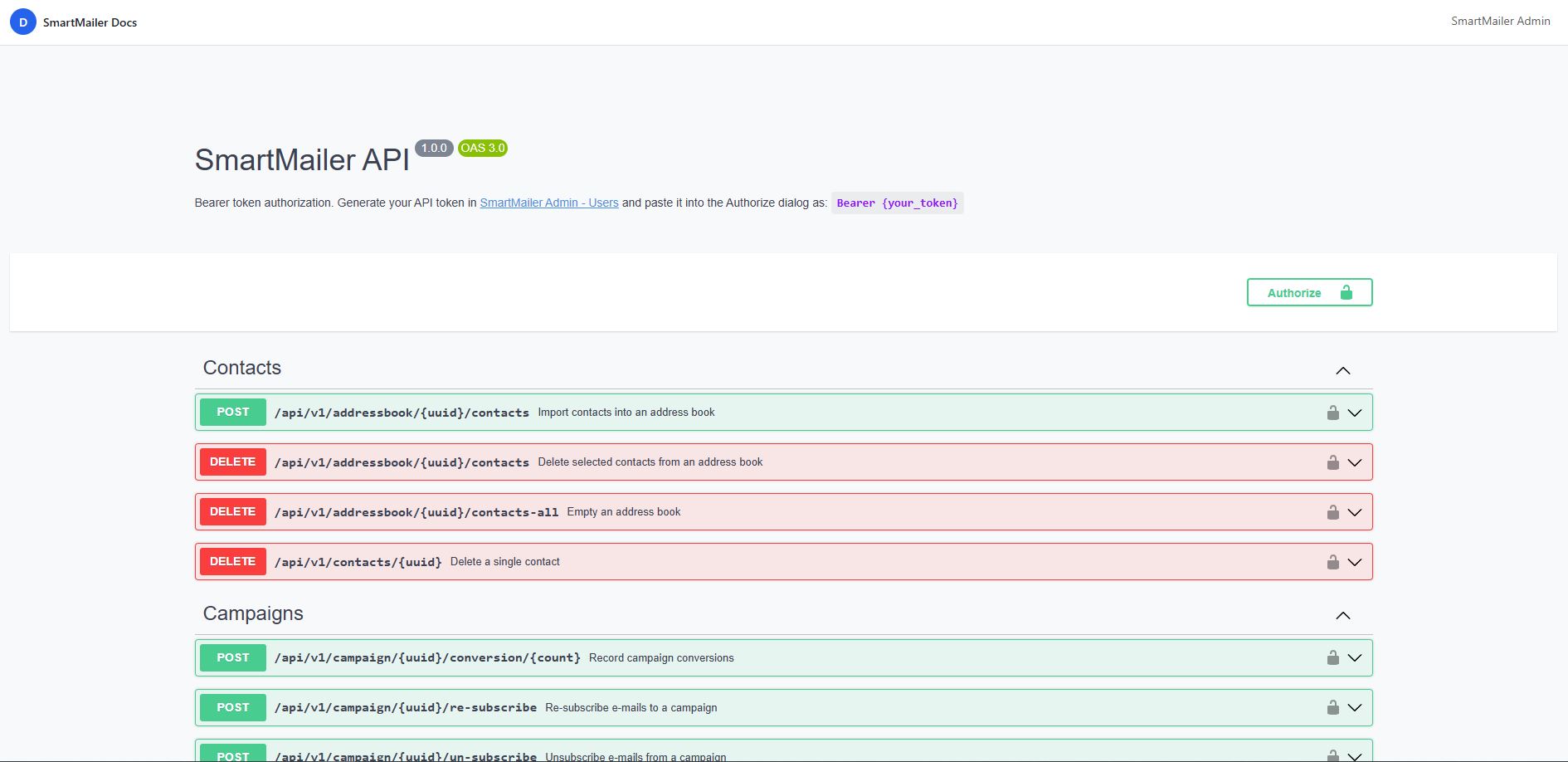Click path /api/v1/campaign/{uuid}/re-subscribe

point(406,707)
